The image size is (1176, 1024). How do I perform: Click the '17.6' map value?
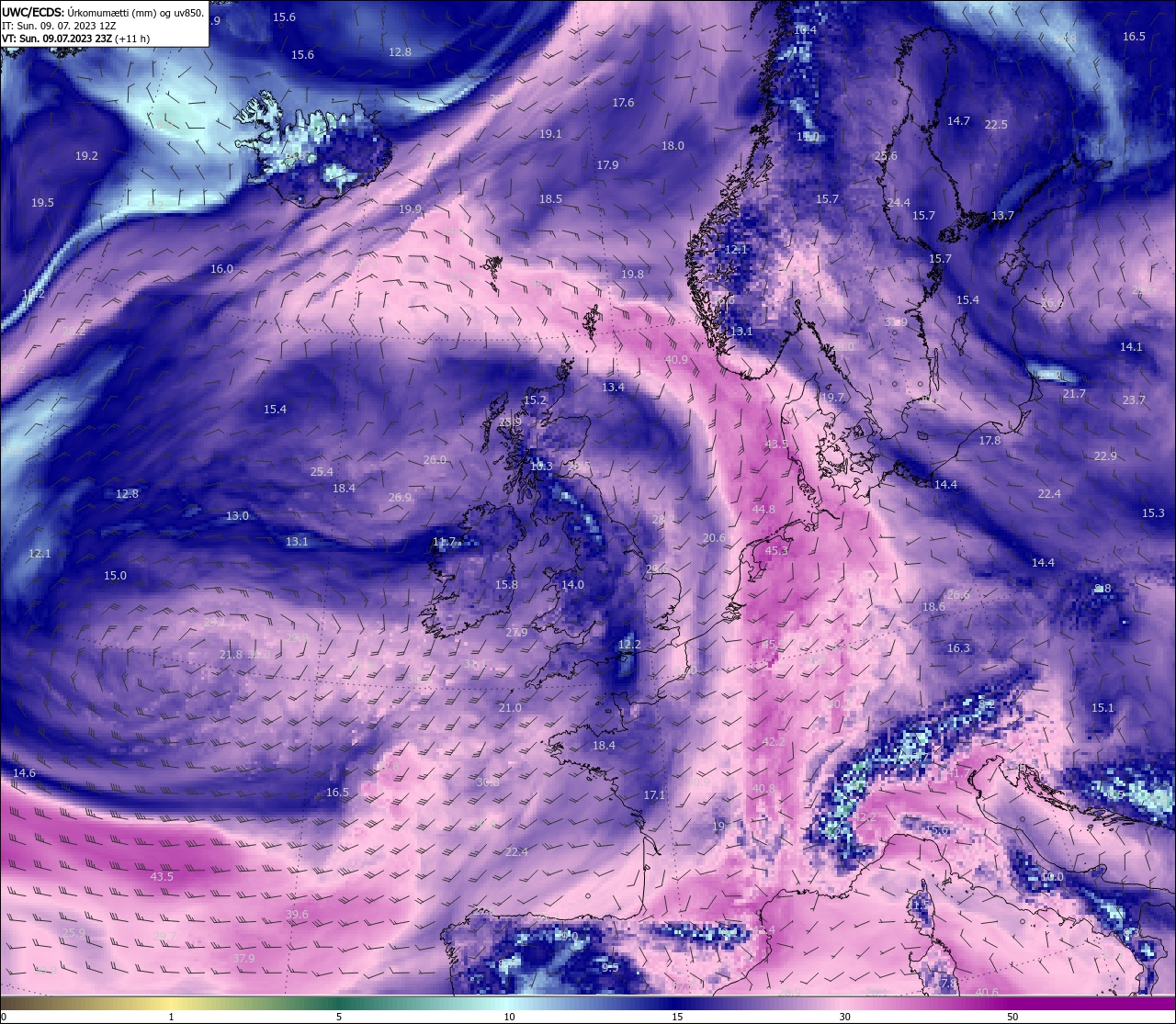tap(623, 103)
